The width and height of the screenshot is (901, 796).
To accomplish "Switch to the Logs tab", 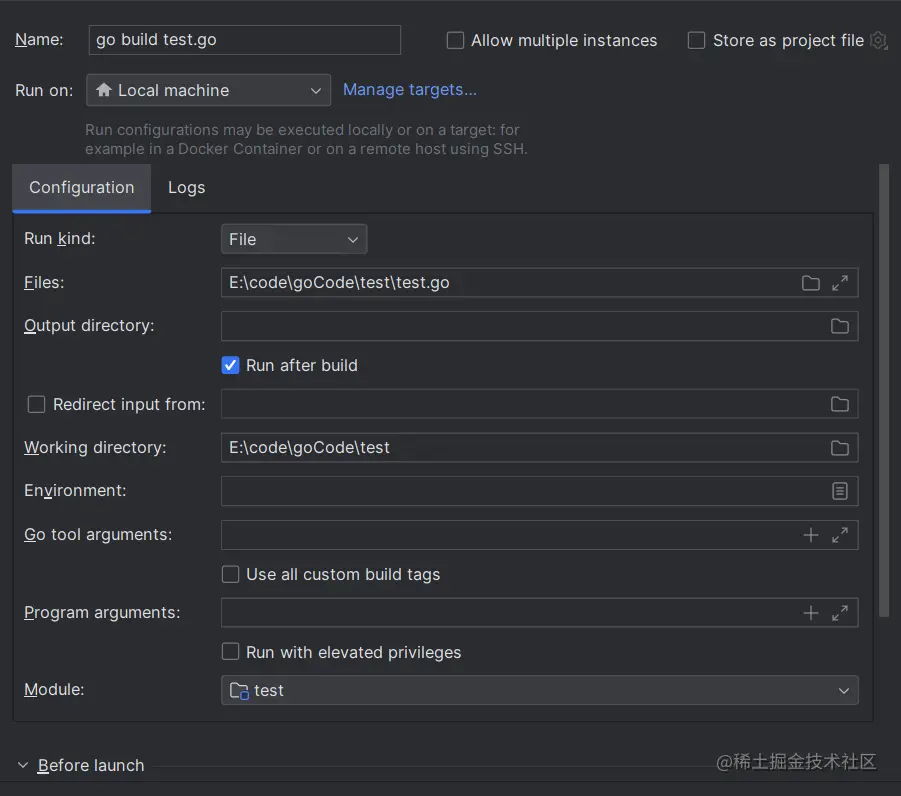I will 186,188.
